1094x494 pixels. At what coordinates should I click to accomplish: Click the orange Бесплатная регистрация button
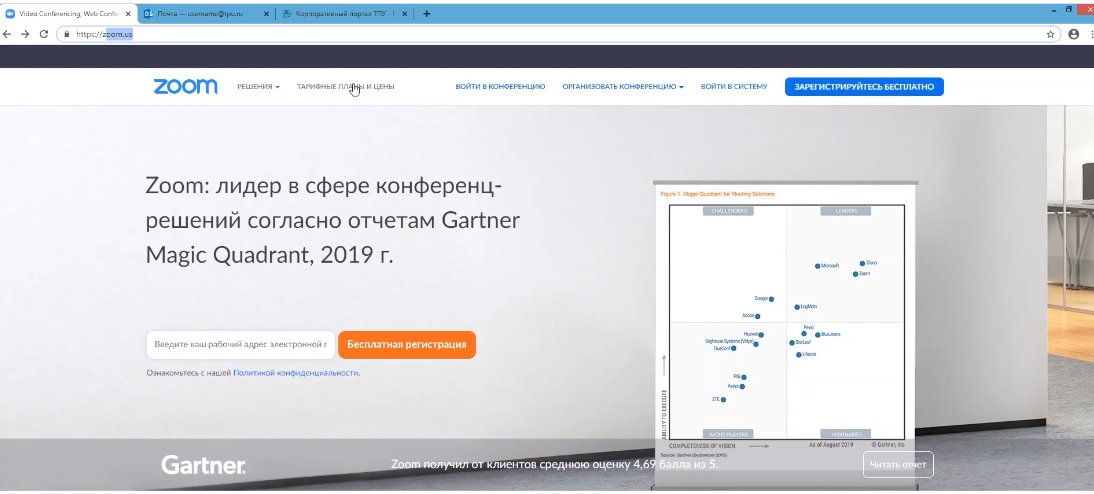407,345
